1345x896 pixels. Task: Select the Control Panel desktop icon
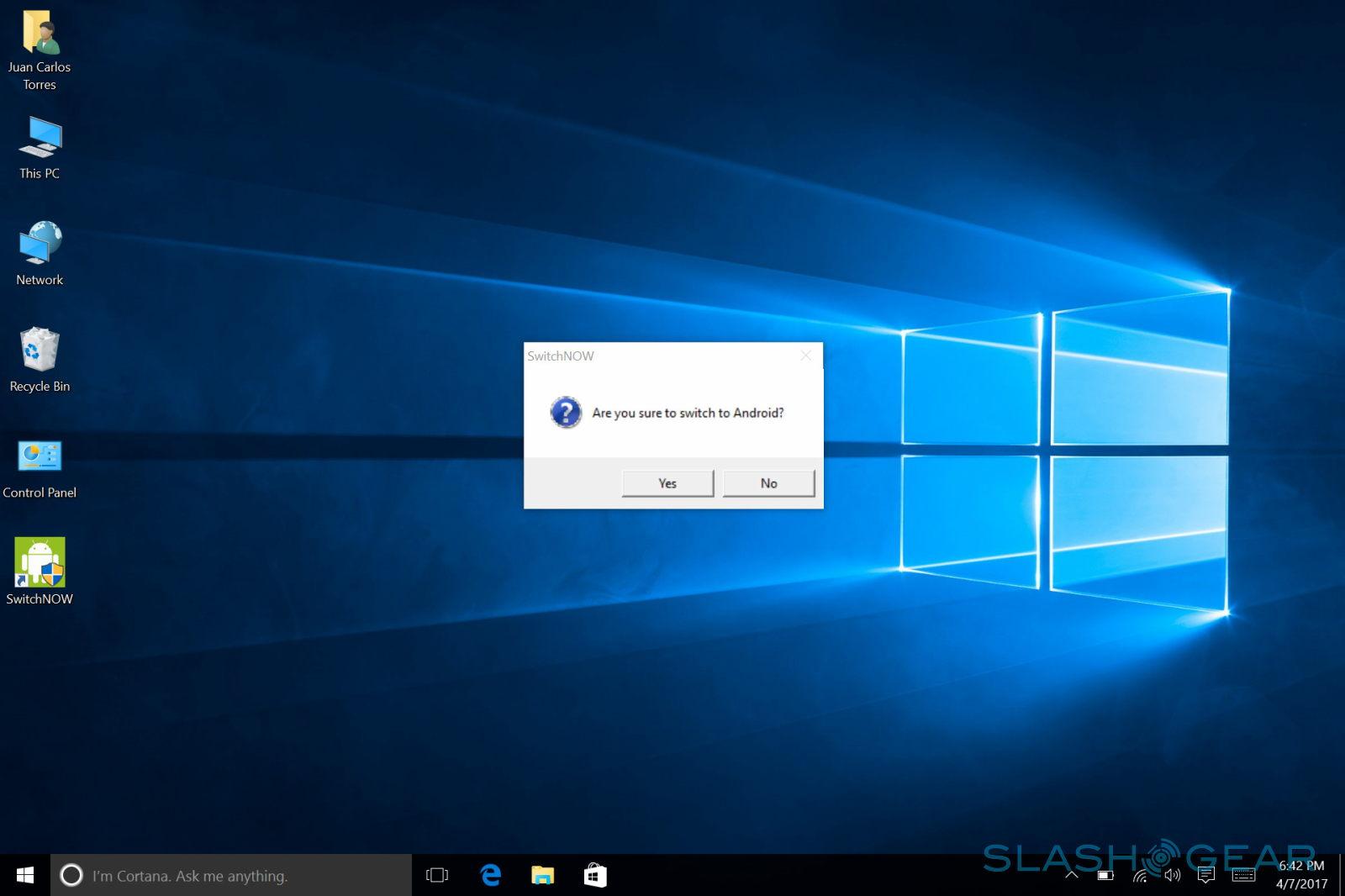[40, 468]
